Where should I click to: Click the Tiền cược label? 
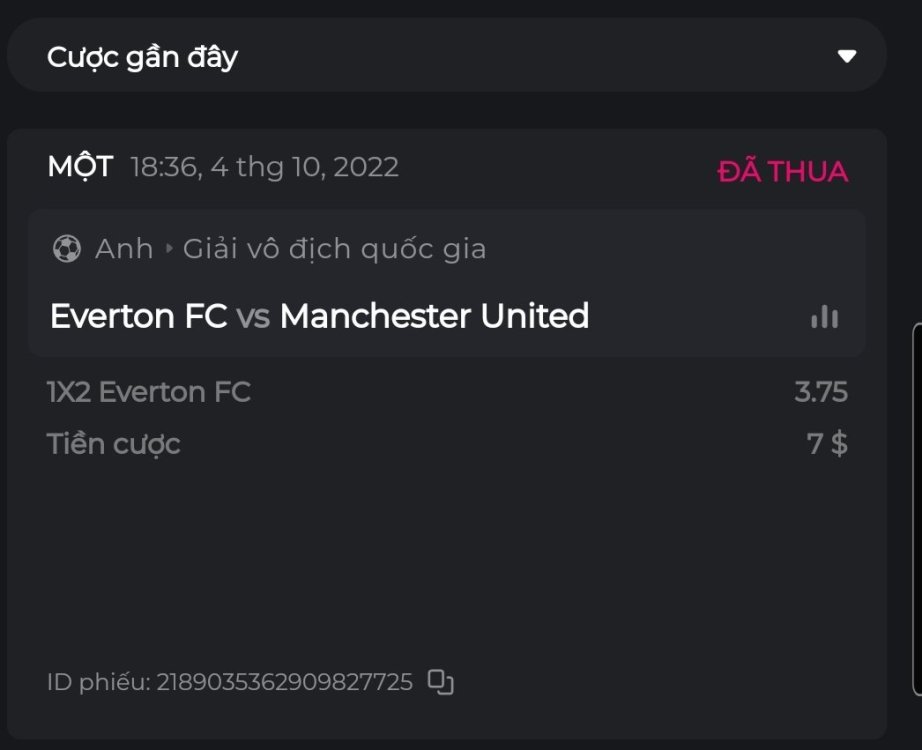click(113, 444)
